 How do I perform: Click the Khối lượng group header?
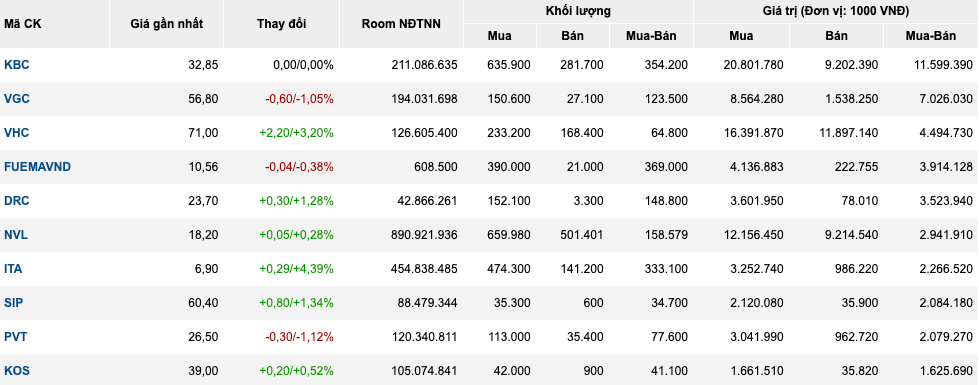[x=578, y=11]
